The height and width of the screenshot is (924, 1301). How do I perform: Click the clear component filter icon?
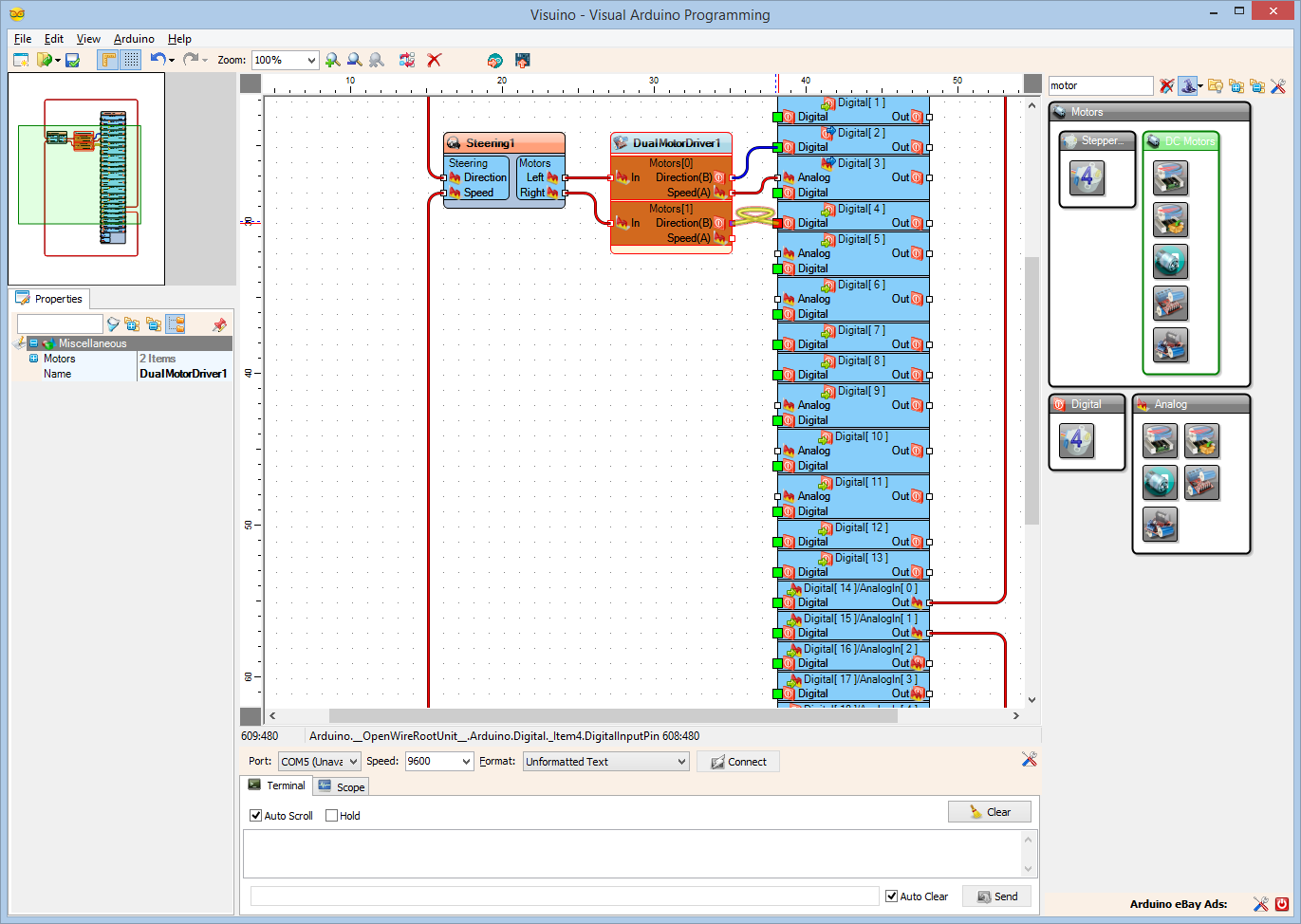pyautogui.click(x=1165, y=85)
